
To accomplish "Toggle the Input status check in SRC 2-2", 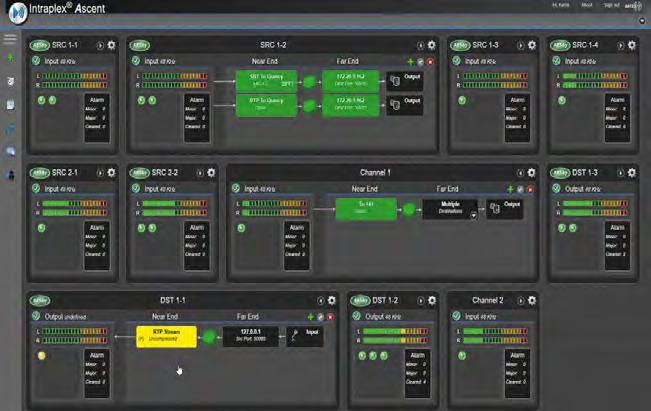I will [x=136, y=188].
